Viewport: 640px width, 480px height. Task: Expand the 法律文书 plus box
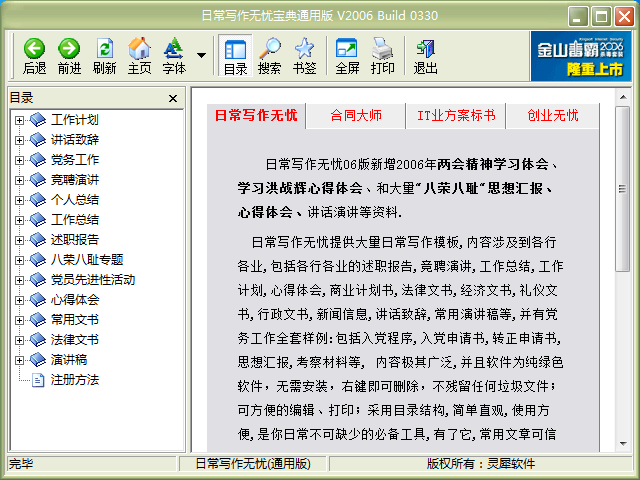pos(19,340)
